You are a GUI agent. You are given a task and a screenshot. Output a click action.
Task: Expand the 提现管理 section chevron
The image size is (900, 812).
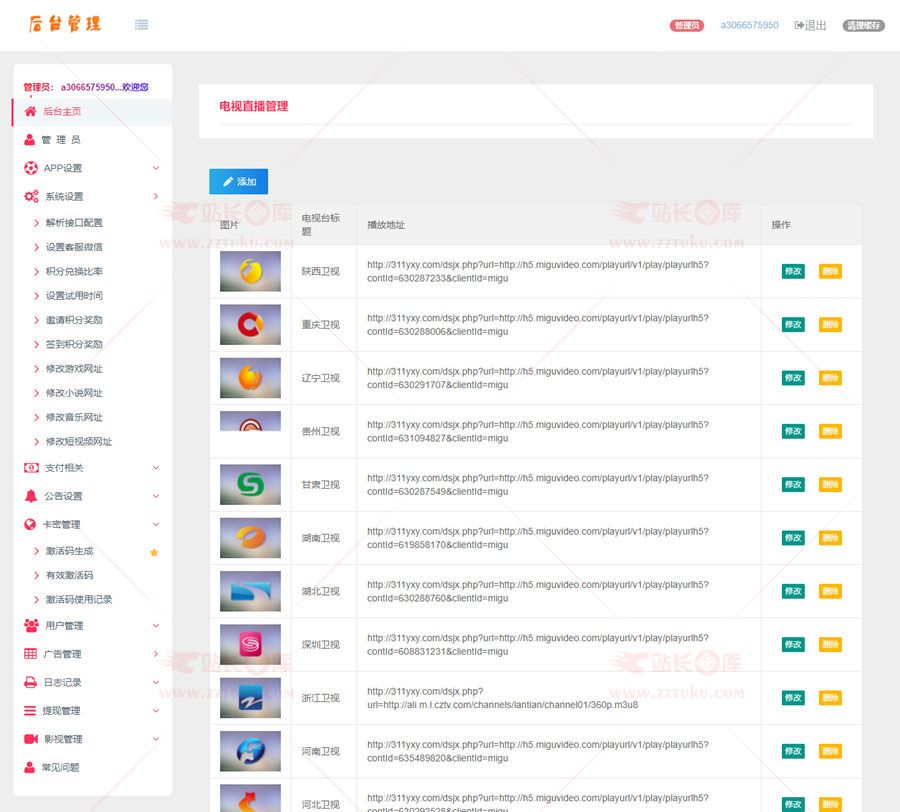pyautogui.click(x=156, y=711)
